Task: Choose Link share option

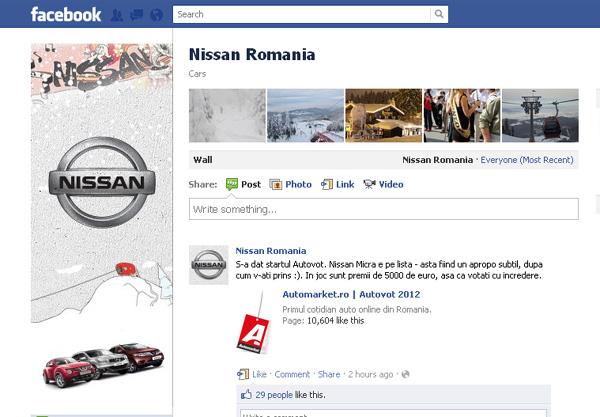Action: coord(338,184)
